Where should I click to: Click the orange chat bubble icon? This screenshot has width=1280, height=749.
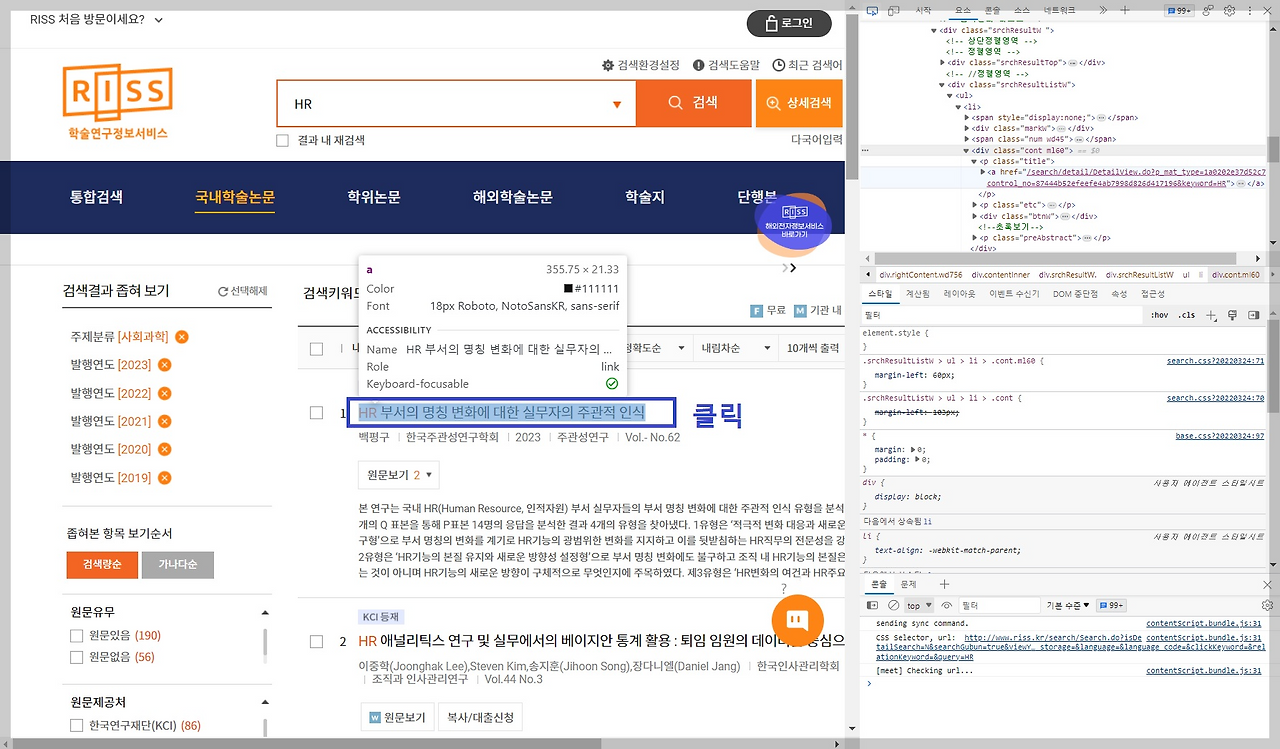click(797, 620)
